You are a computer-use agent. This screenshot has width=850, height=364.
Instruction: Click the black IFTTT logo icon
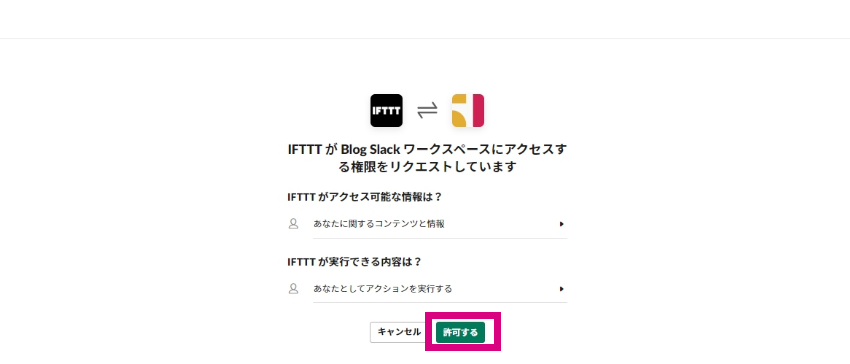point(387,111)
